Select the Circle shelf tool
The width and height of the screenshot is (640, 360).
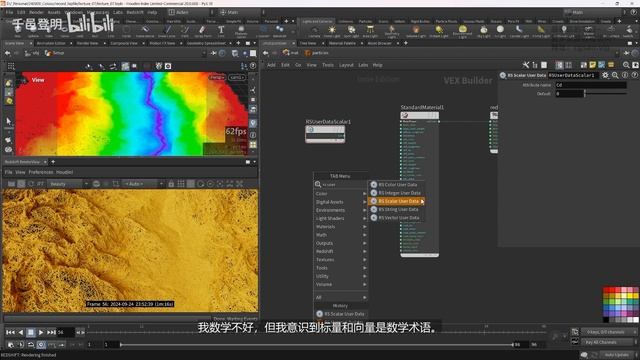pyautogui.click(x=127, y=31)
